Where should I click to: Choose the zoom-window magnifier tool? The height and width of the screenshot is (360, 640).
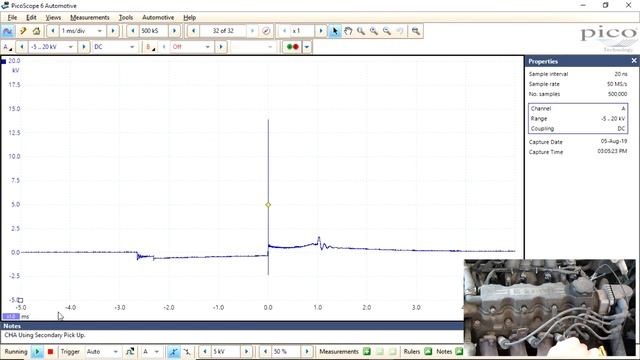click(x=361, y=31)
